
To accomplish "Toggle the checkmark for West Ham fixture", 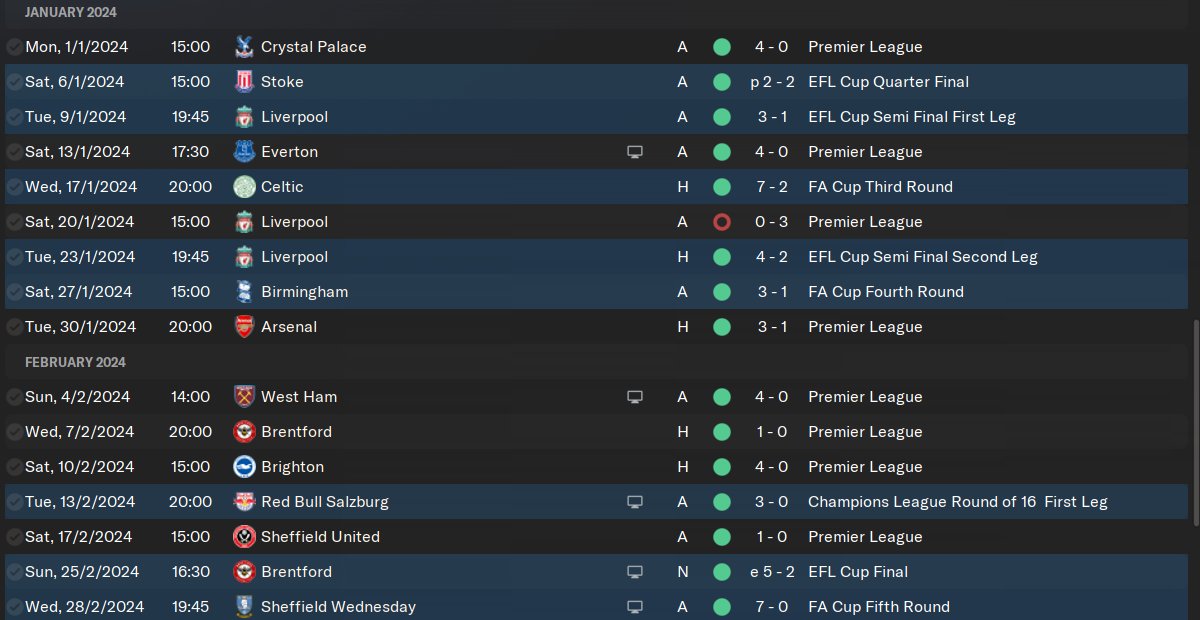I will pyautogui.click(x=14, y=397).
